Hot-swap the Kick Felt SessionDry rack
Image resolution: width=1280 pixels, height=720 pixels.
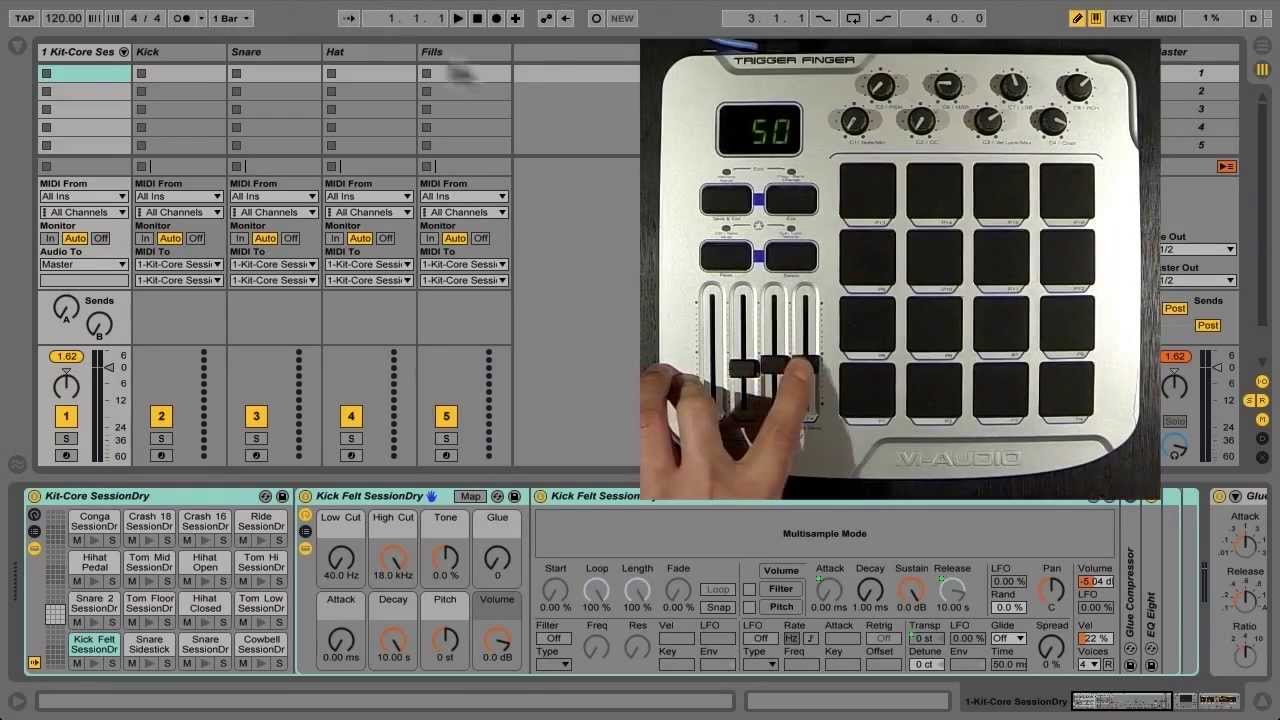point(497,496)
